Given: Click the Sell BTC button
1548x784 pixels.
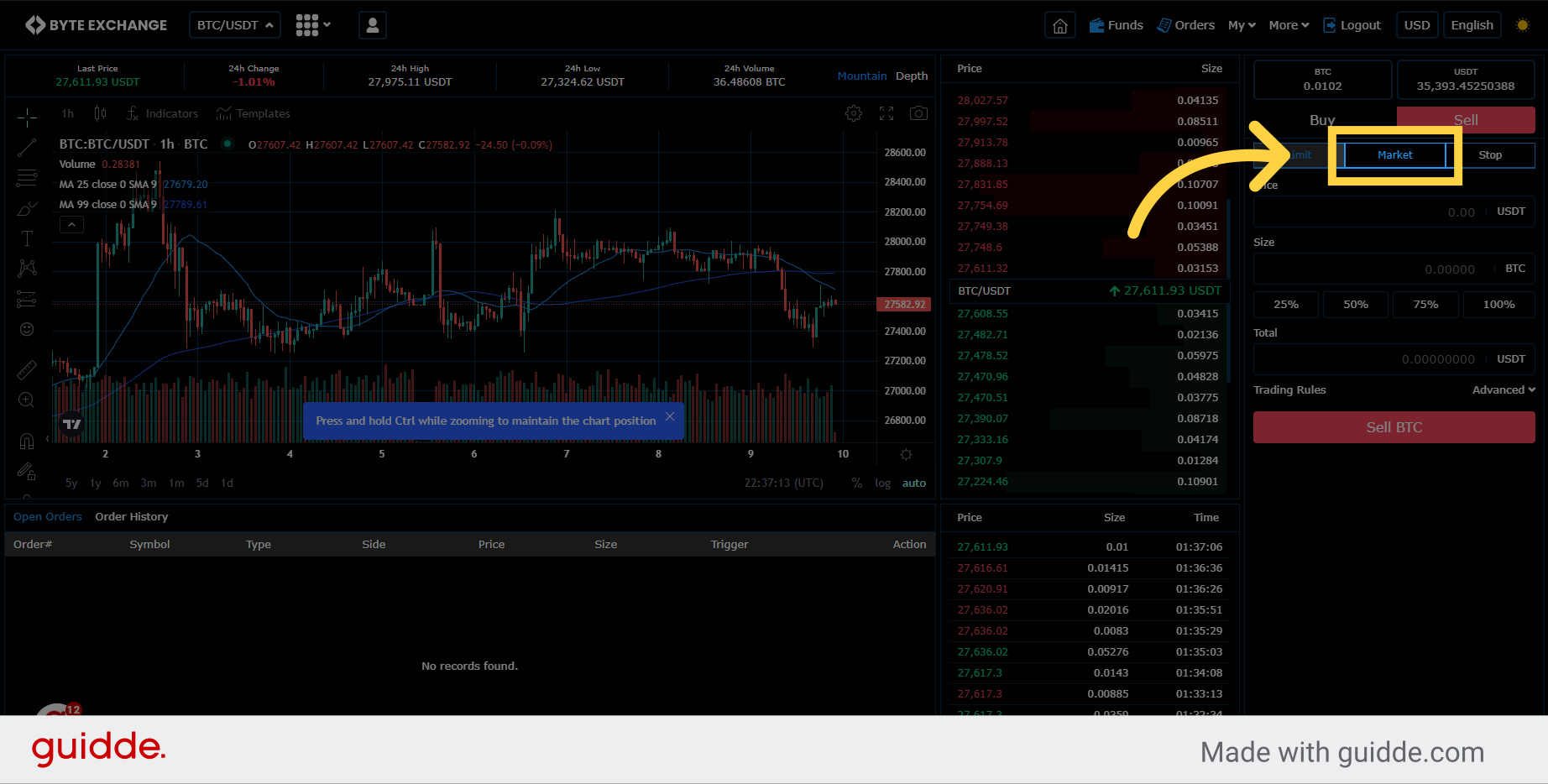Looking at the screenshot, I should pyautogui.click(x=1394, y=427).
